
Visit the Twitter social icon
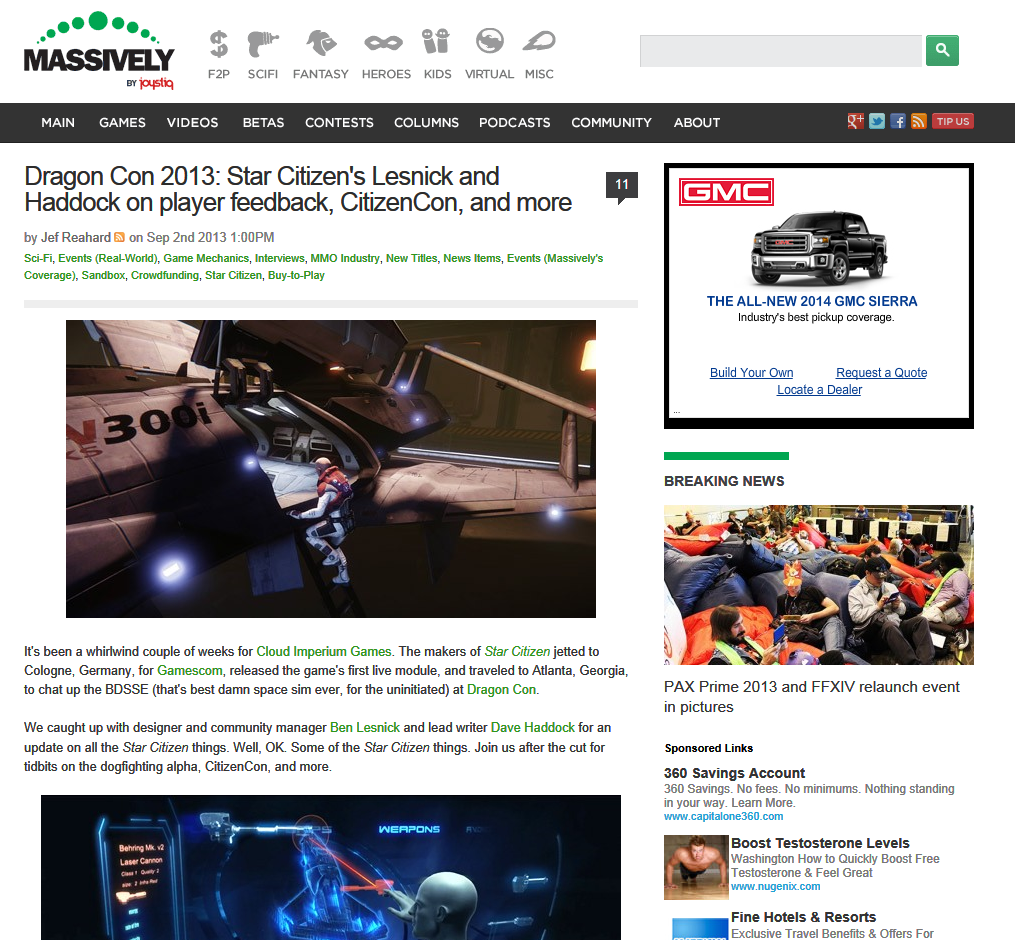[x=877, y=121]
